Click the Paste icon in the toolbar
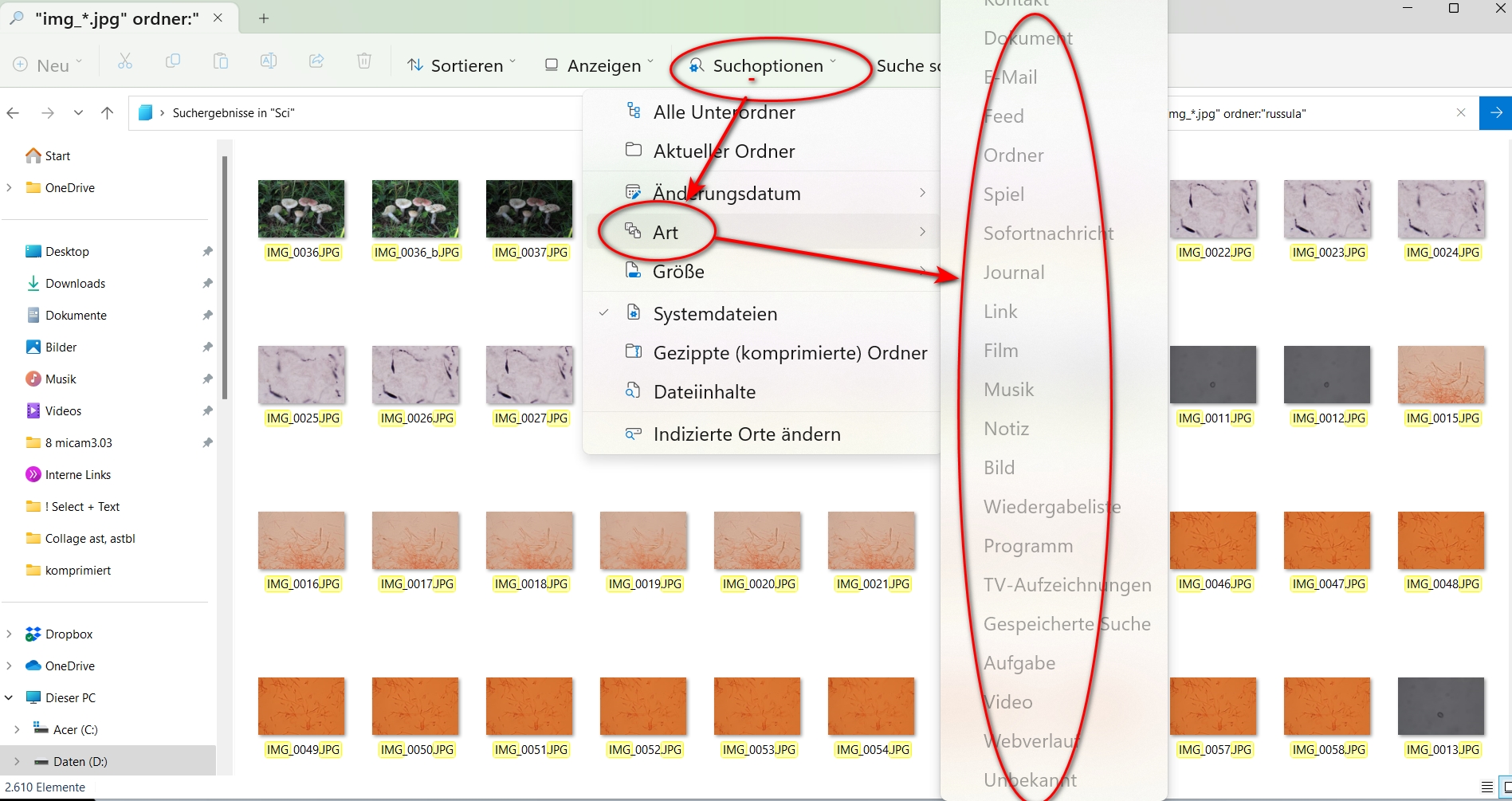The width and height of the screenshot is (1512, 801). [221, 61]
